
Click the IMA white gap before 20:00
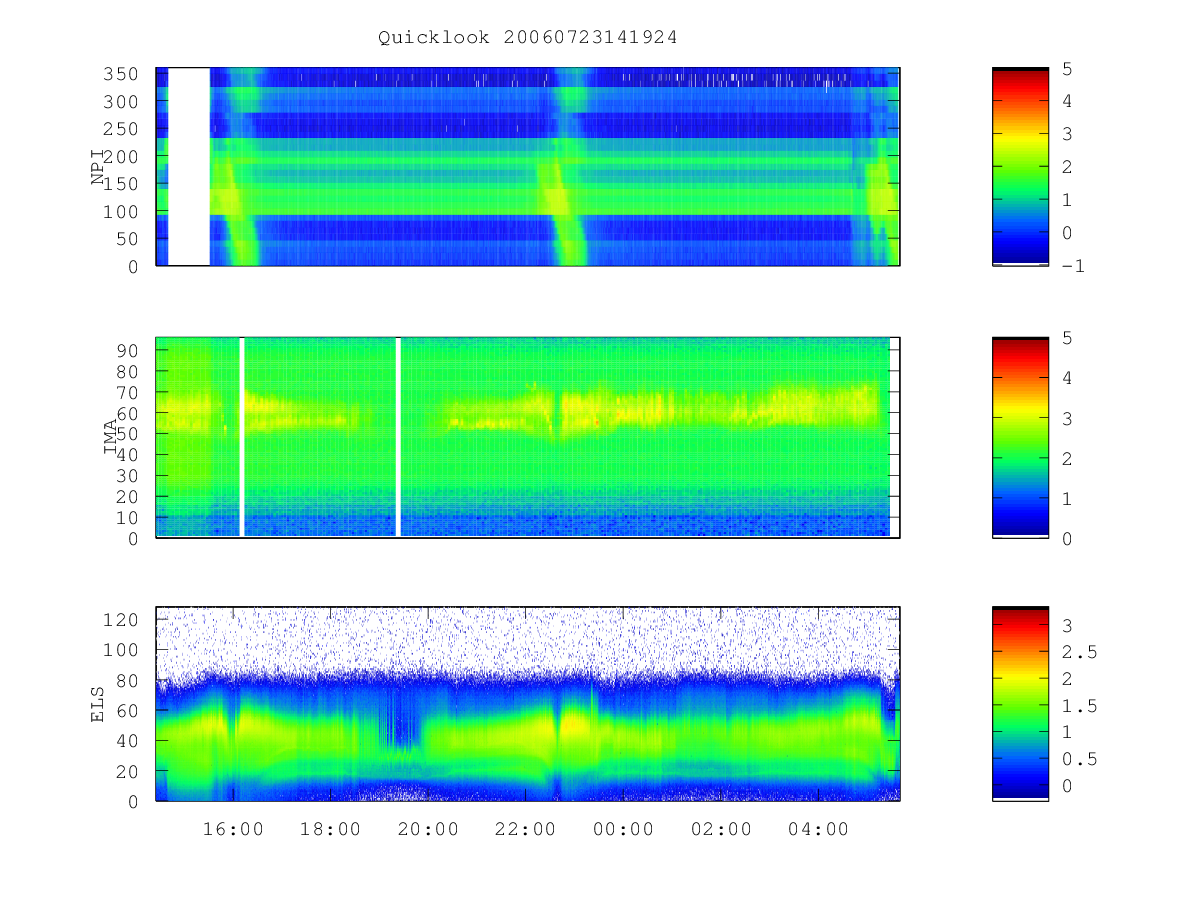click(398, 437)
